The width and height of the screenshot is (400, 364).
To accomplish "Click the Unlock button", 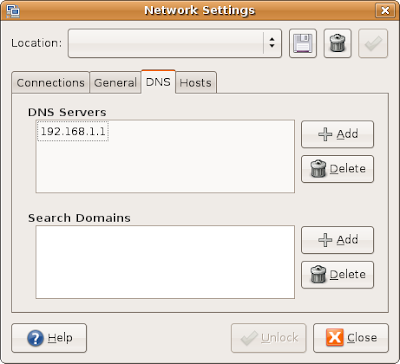I will [268, 338].
